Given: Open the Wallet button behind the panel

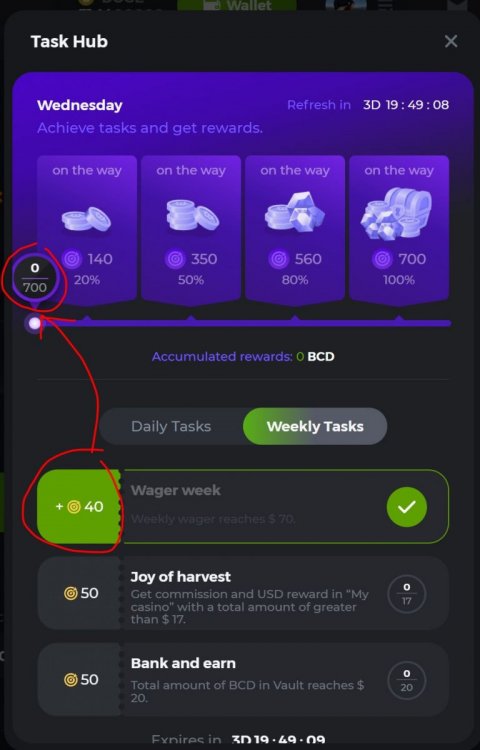Looking at the screenshot, I should (237, 5).
